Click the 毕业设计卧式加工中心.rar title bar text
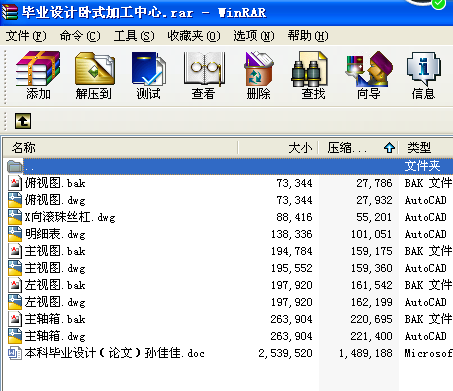 [x=107, y=13]
